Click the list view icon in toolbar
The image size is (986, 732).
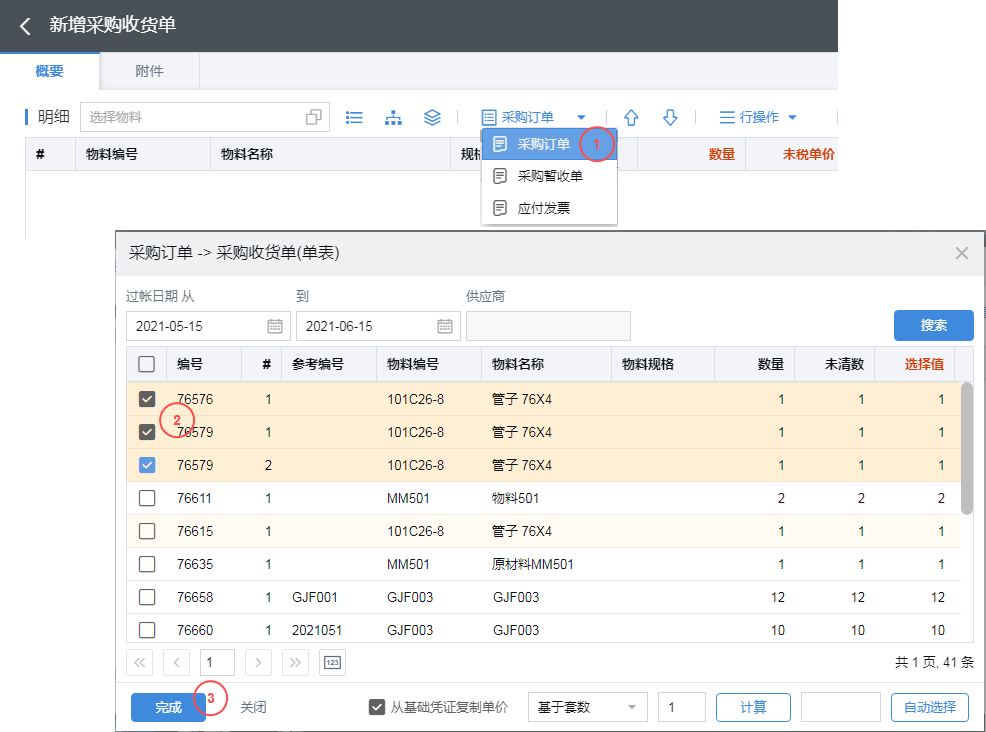pos(354,117)
